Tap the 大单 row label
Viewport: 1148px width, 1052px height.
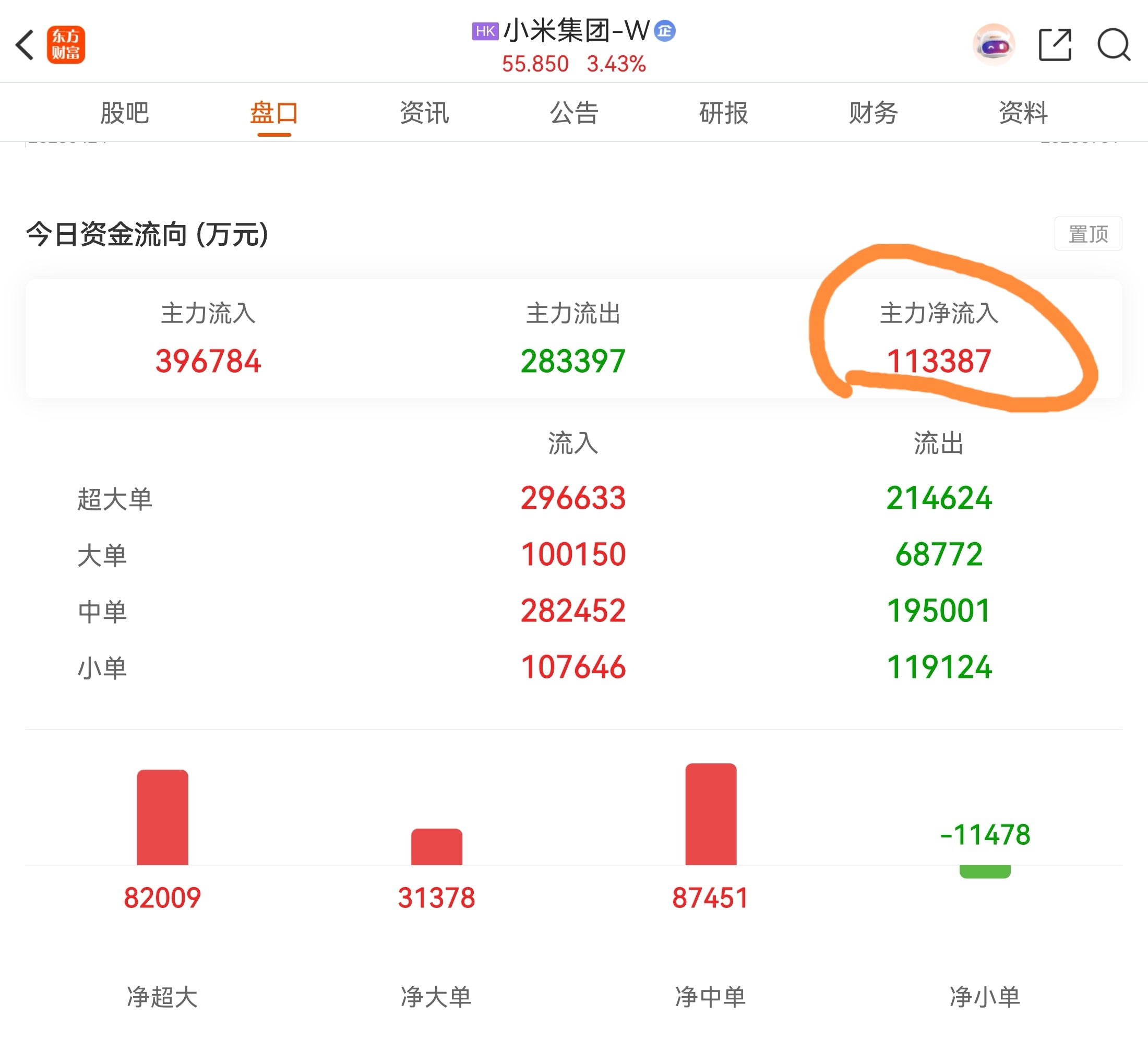pos(102,555)
